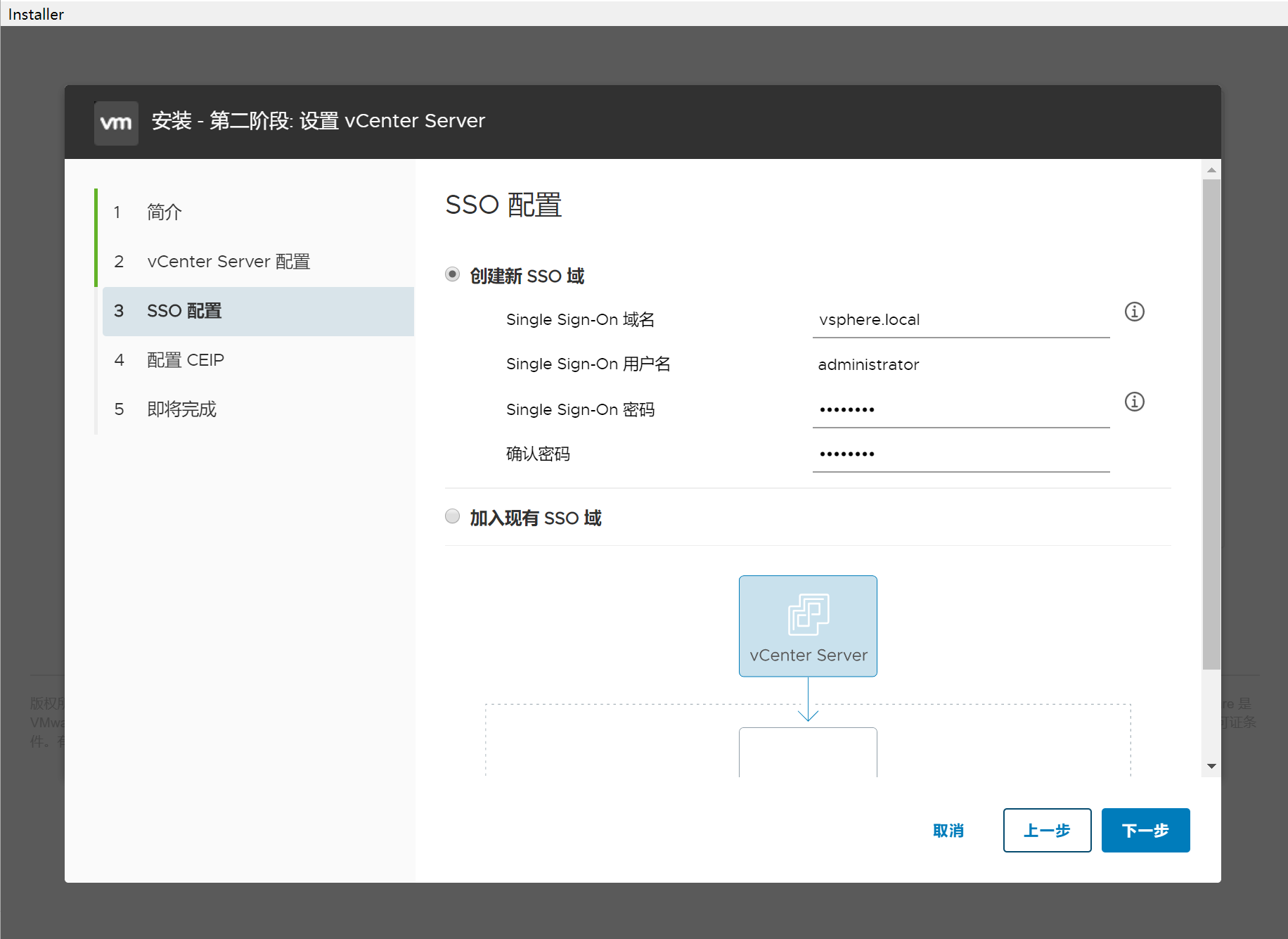Jump to step 4 配置 CEIP
The width and height of the screenshot is (1288, 939).
click(186, 360)
